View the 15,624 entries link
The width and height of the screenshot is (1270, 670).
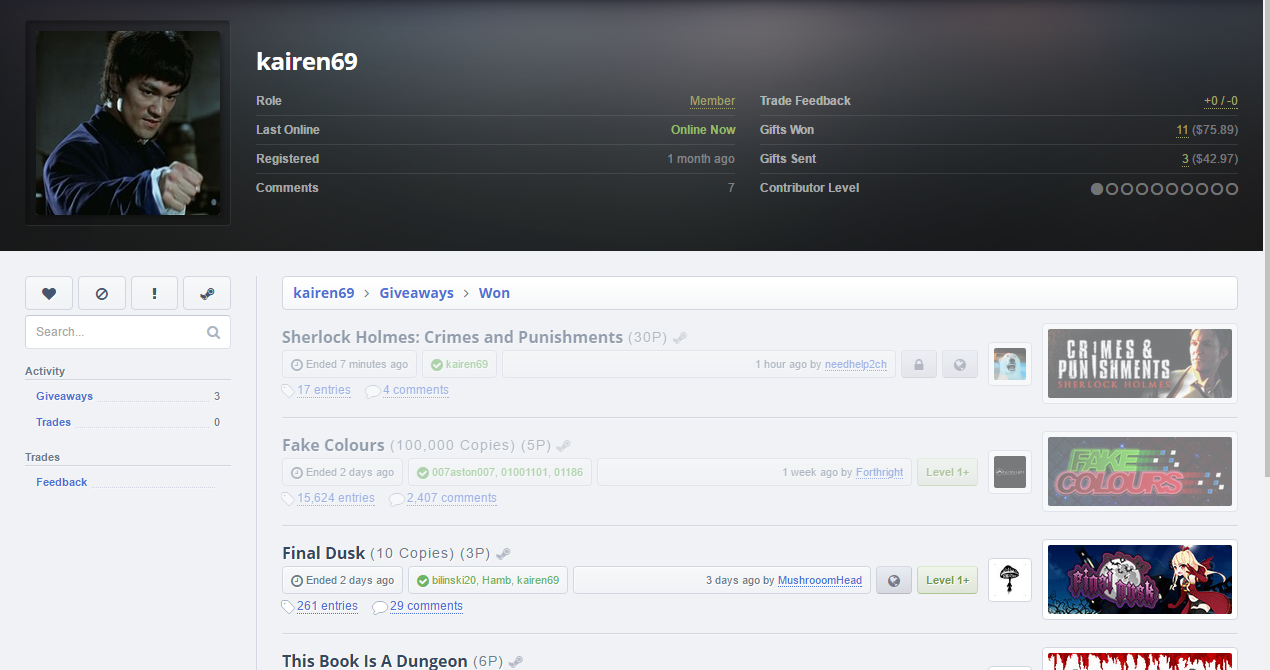[336, 498]
